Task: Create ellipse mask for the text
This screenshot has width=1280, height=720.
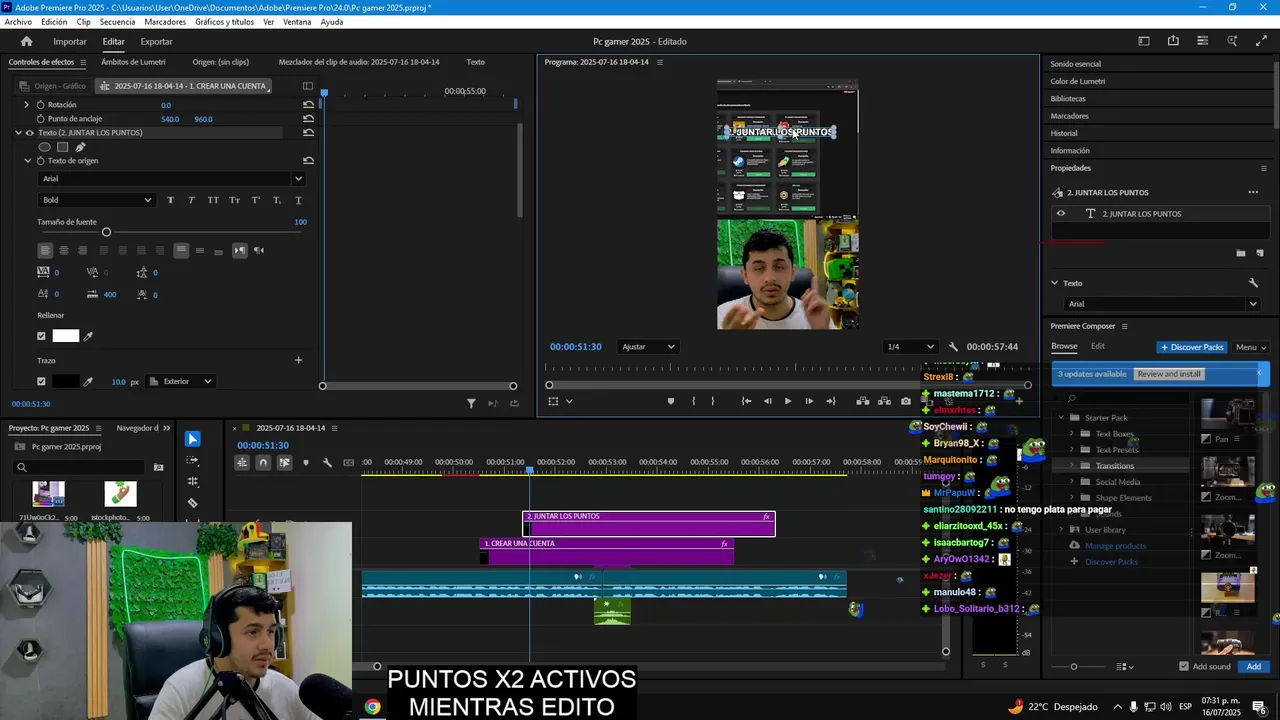Action: (44, 147)
